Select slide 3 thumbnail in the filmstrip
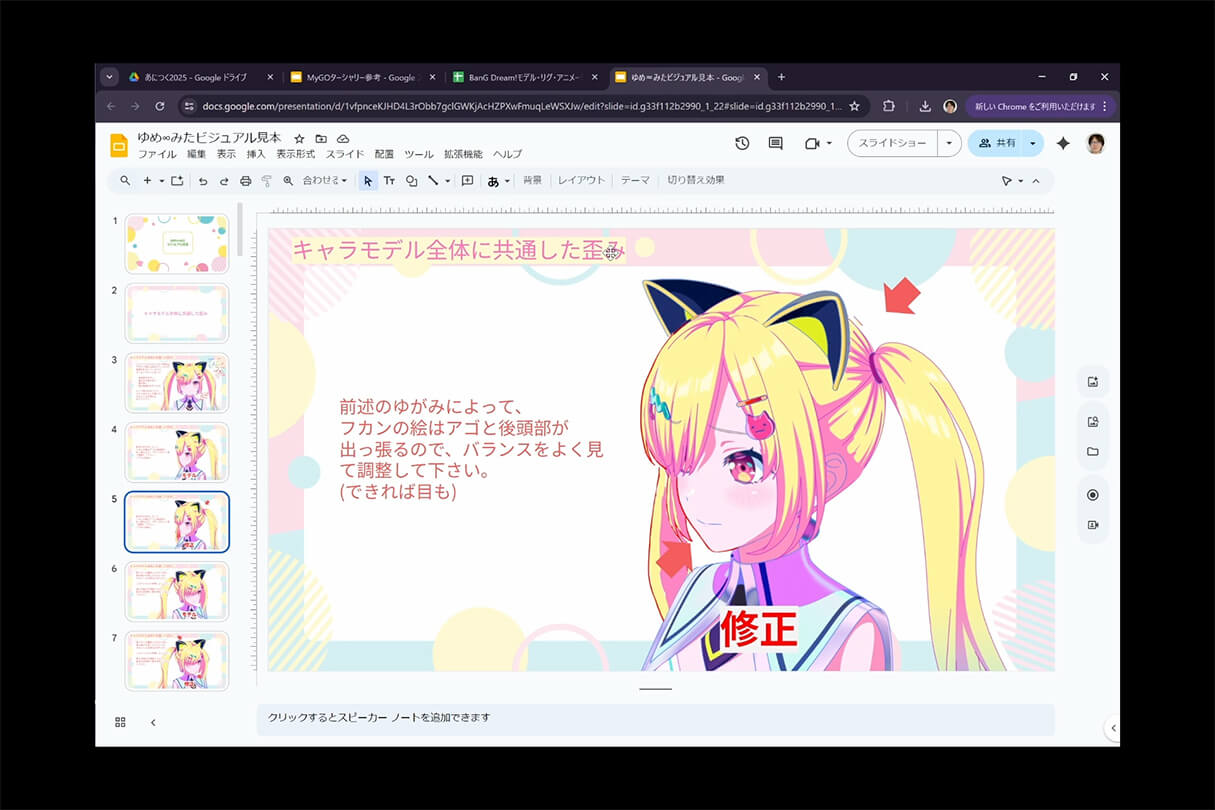The width and height of the screenshot is (1215, 810). click(x=177, y=382)
